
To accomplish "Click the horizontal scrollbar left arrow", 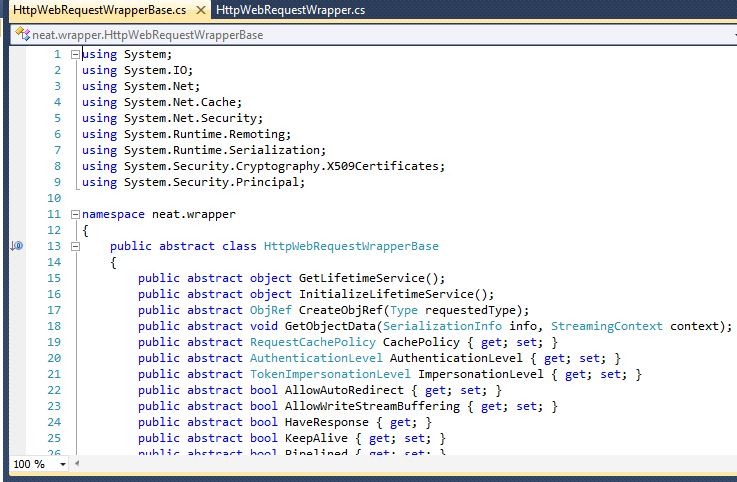I will (77, 465).
